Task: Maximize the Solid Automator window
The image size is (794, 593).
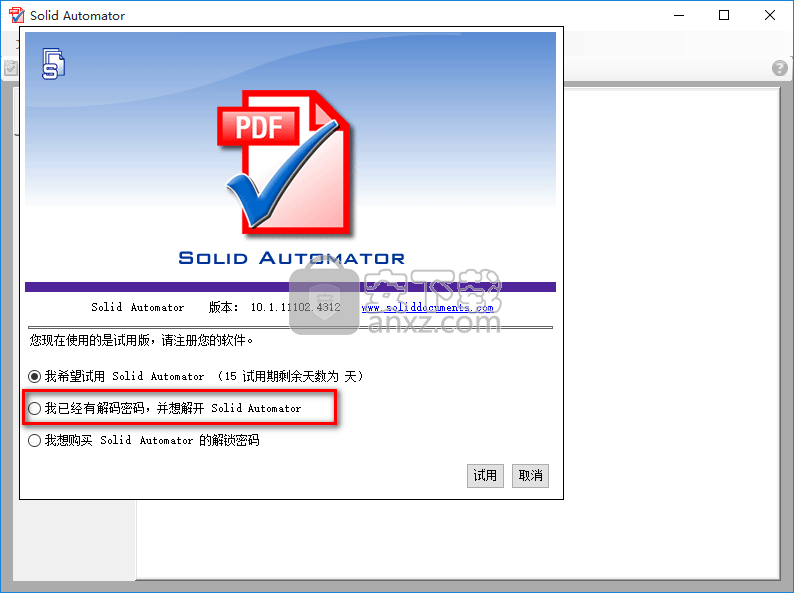Action: pyautogui.click(x=724, y=15)
